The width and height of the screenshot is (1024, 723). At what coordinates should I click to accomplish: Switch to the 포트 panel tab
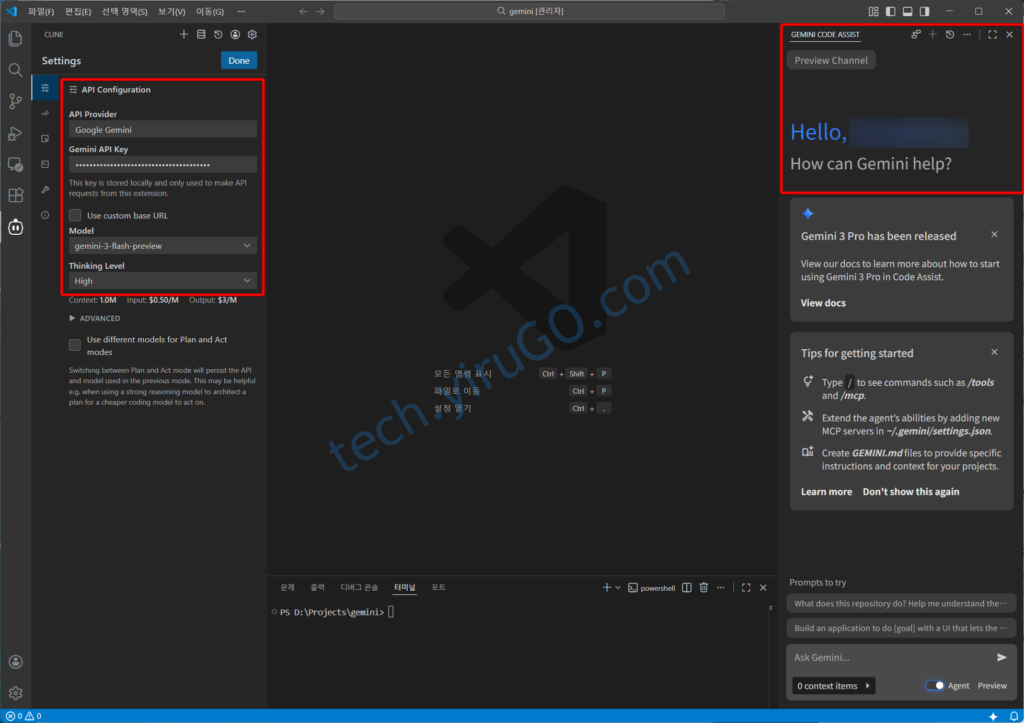click(438, 587)
